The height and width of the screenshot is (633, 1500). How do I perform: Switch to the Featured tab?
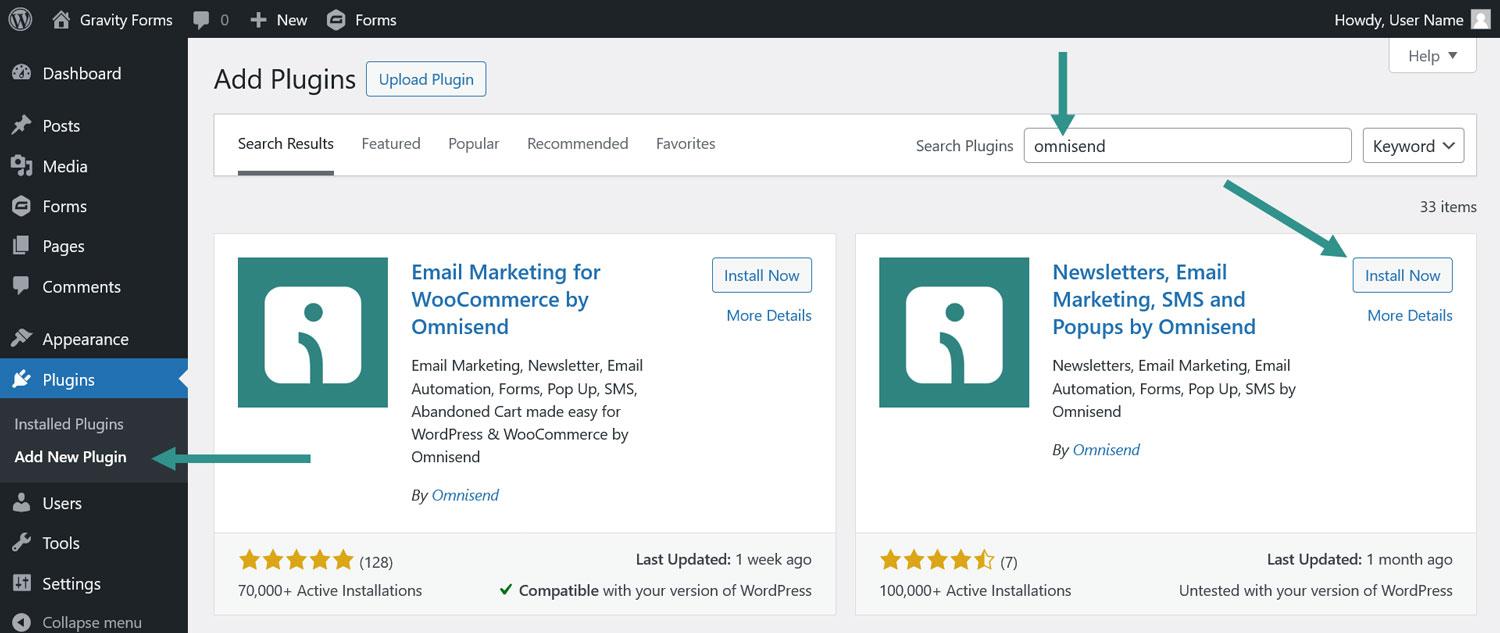pos(391,144)
